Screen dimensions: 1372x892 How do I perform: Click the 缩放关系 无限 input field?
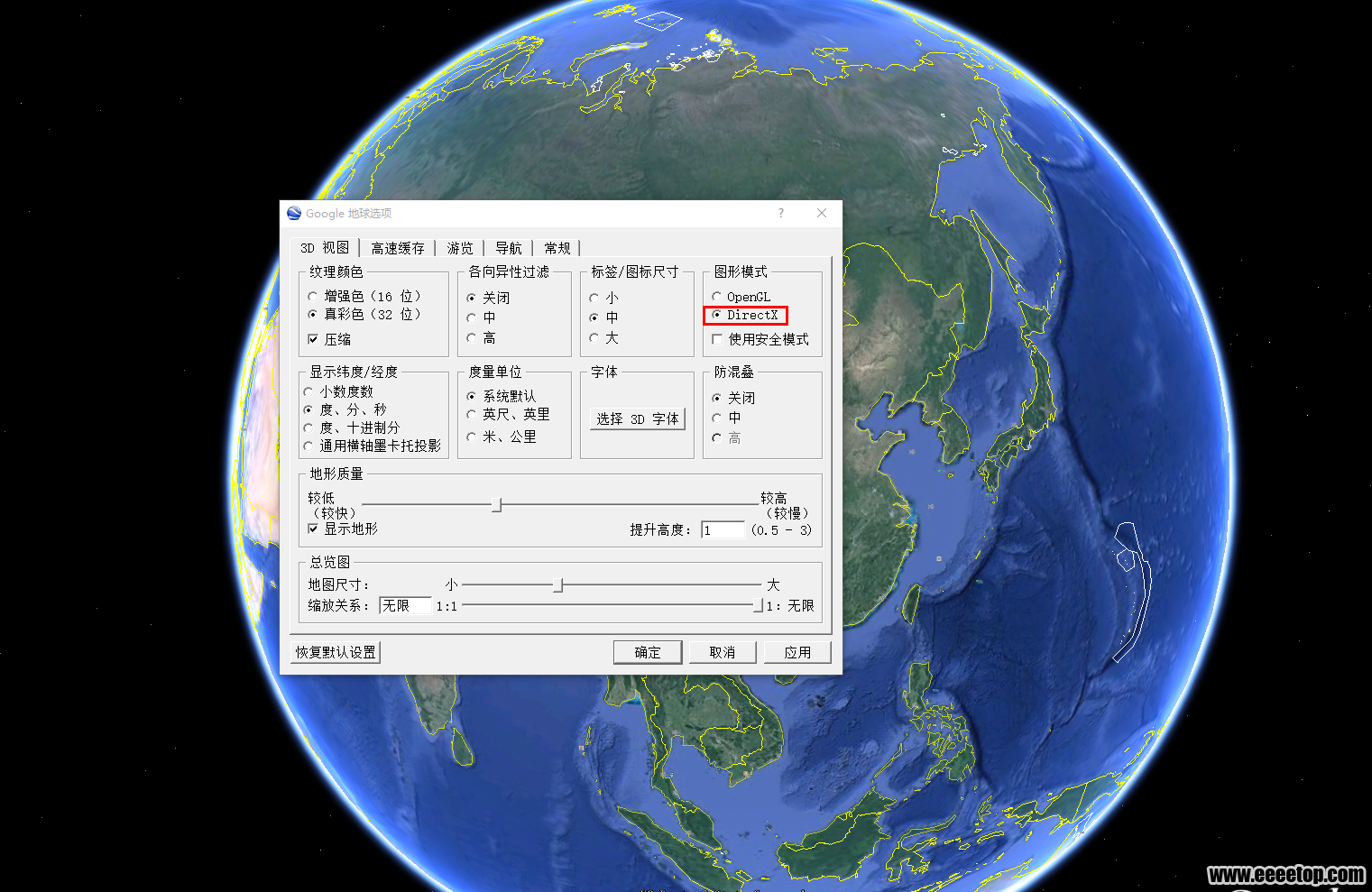point(405,605)
